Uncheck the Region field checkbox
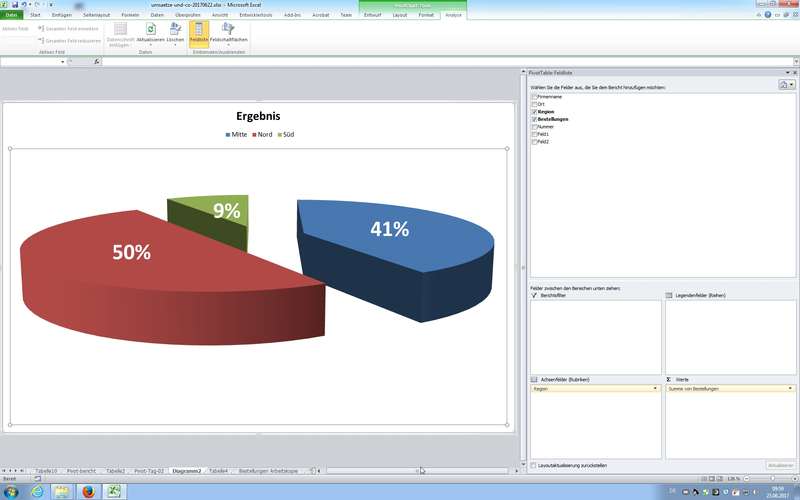Viewport: 800px width, 500px height. click(534, 112)
